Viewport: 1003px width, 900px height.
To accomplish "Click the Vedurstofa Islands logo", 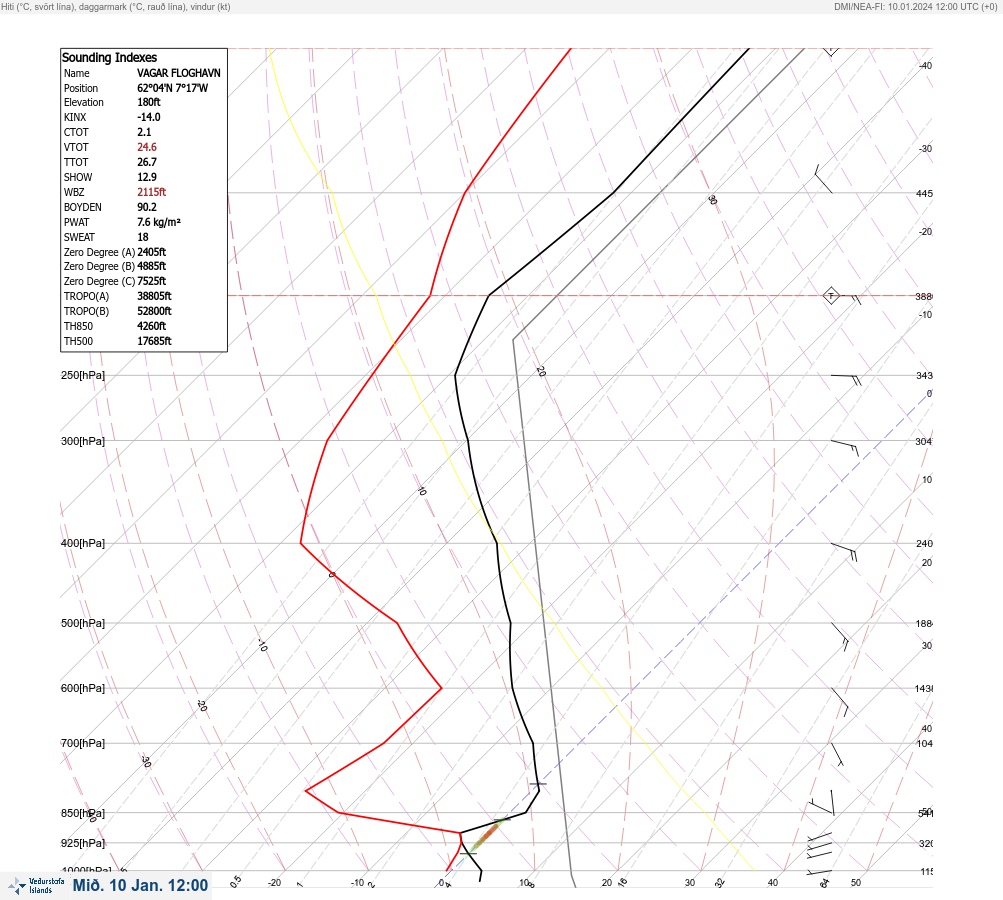I will tap(36, 885).
